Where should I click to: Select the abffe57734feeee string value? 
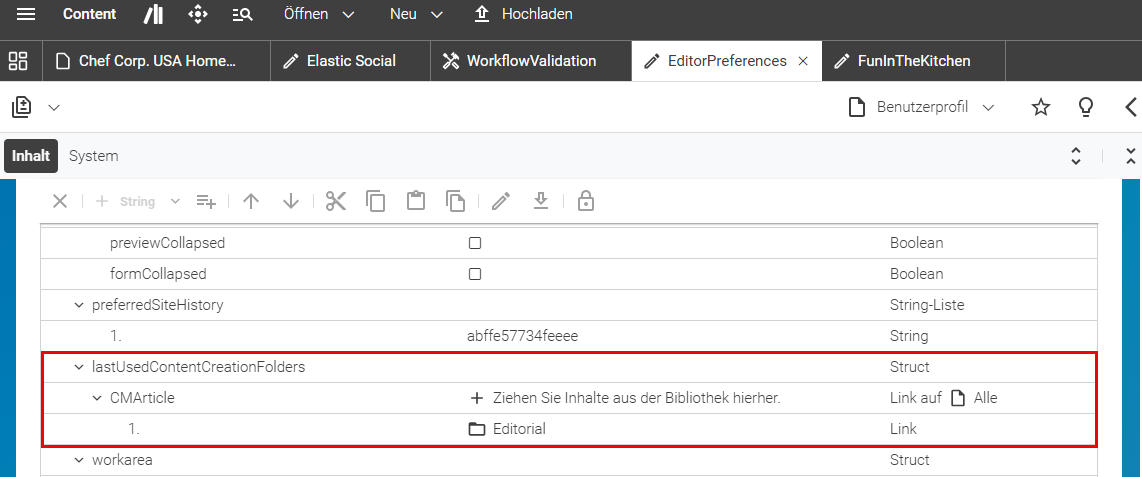522,336
